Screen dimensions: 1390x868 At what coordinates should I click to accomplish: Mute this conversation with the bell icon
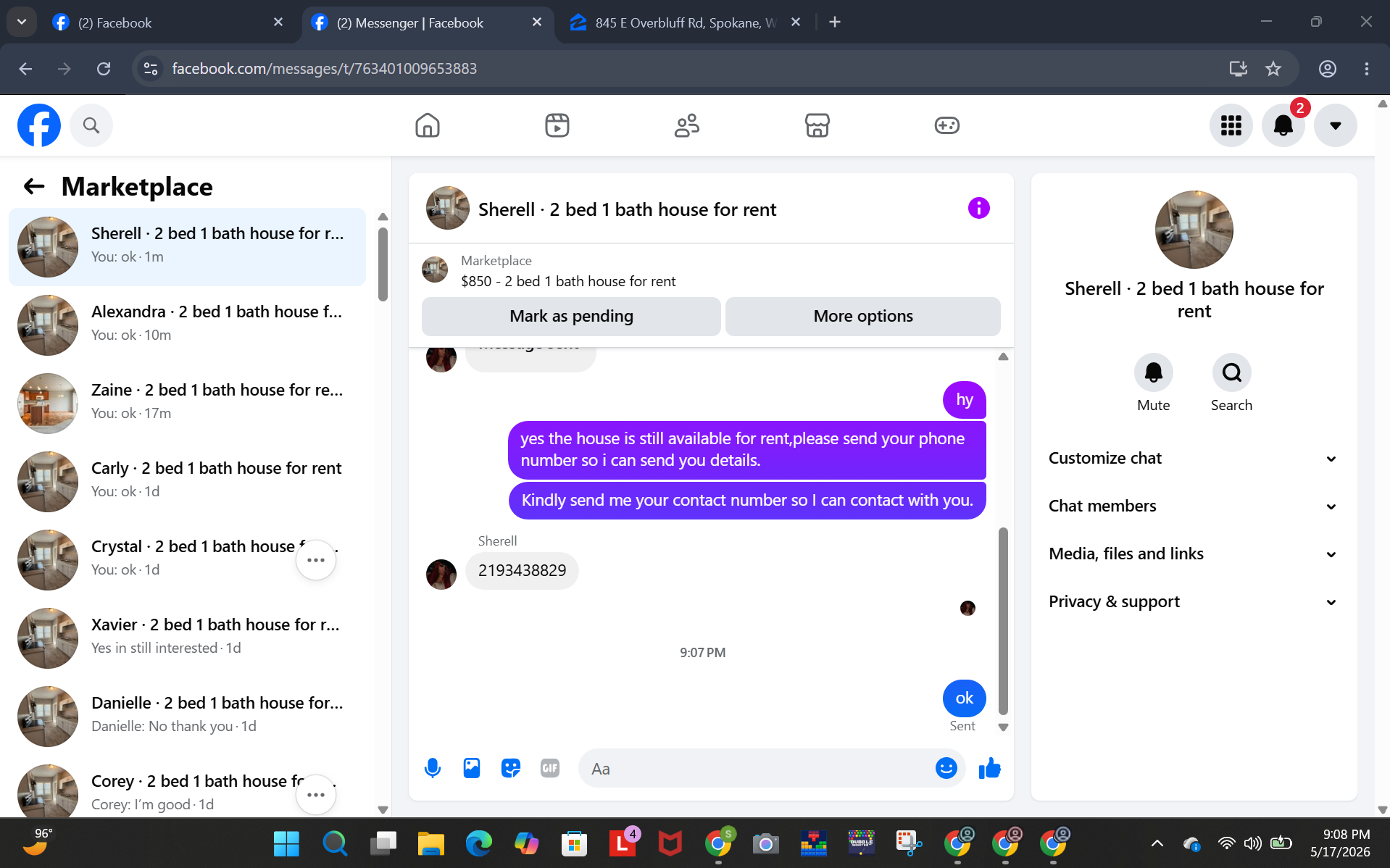[1154, 372]
